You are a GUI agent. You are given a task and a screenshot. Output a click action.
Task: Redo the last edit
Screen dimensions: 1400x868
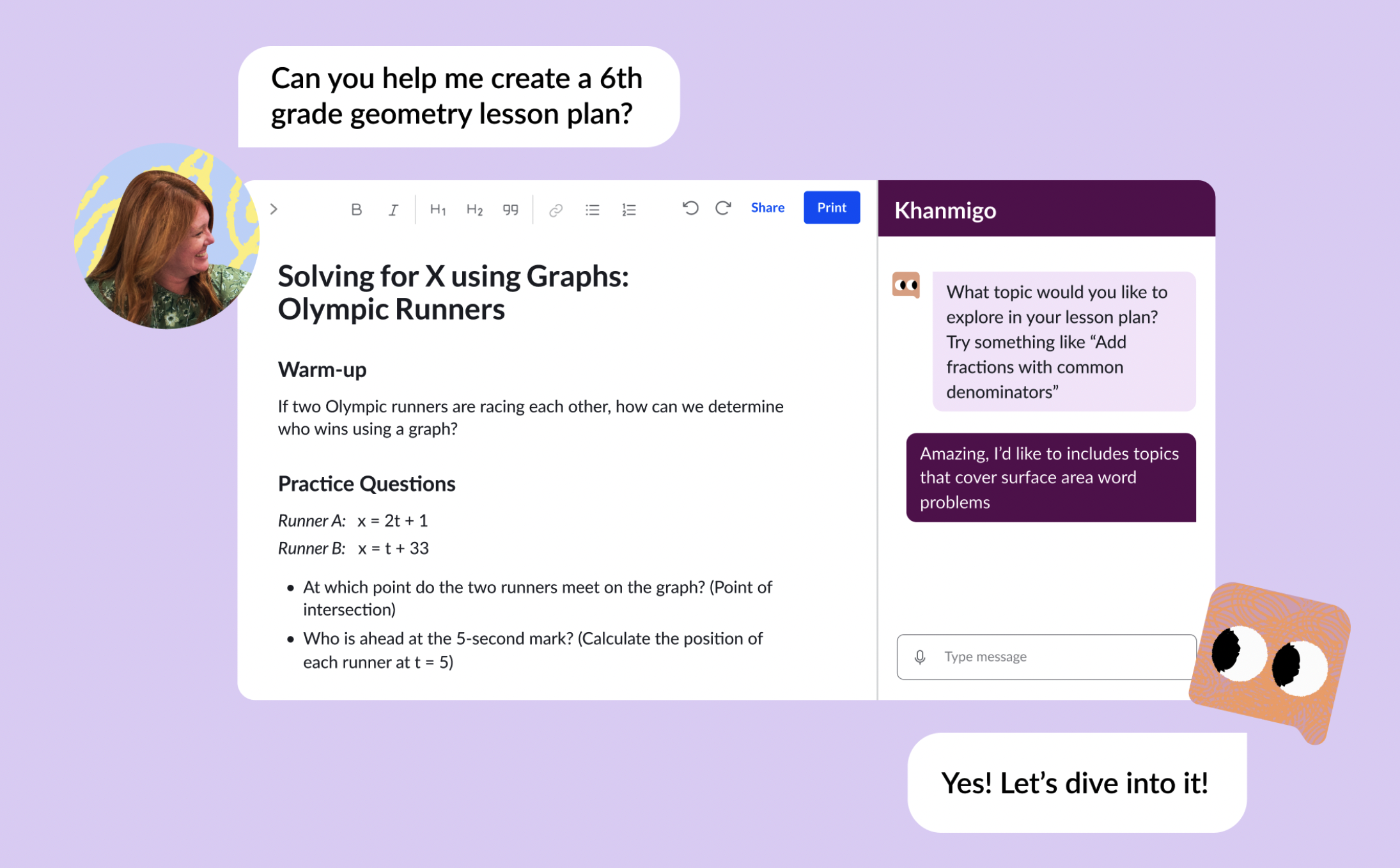click(x=723, y=208)
